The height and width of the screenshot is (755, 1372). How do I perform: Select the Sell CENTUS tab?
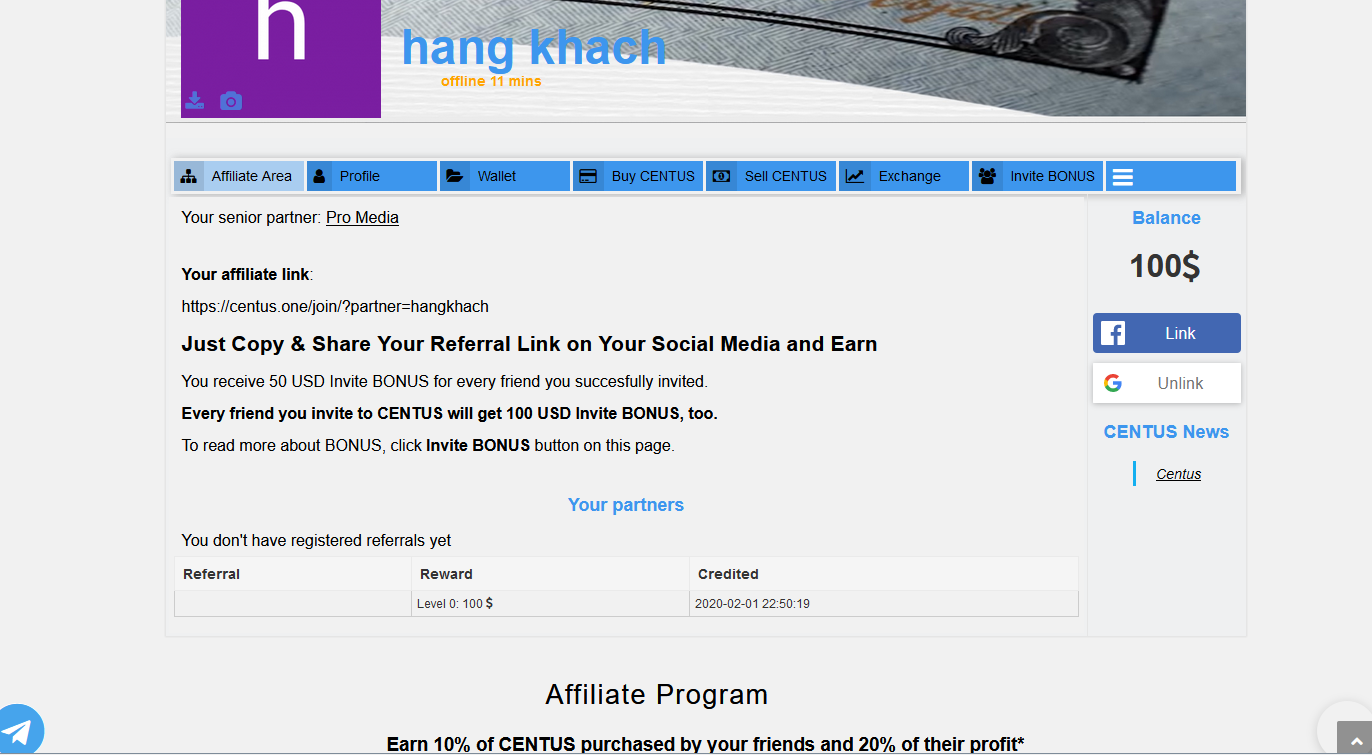pos(771,176)
